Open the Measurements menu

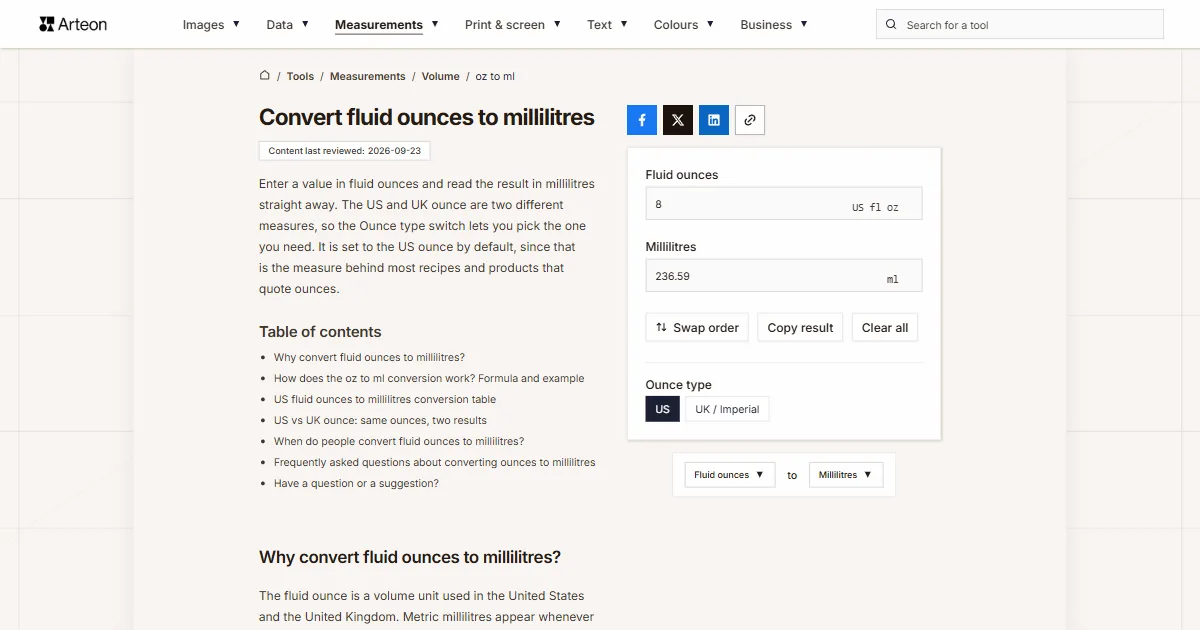[x=387, y=25]
